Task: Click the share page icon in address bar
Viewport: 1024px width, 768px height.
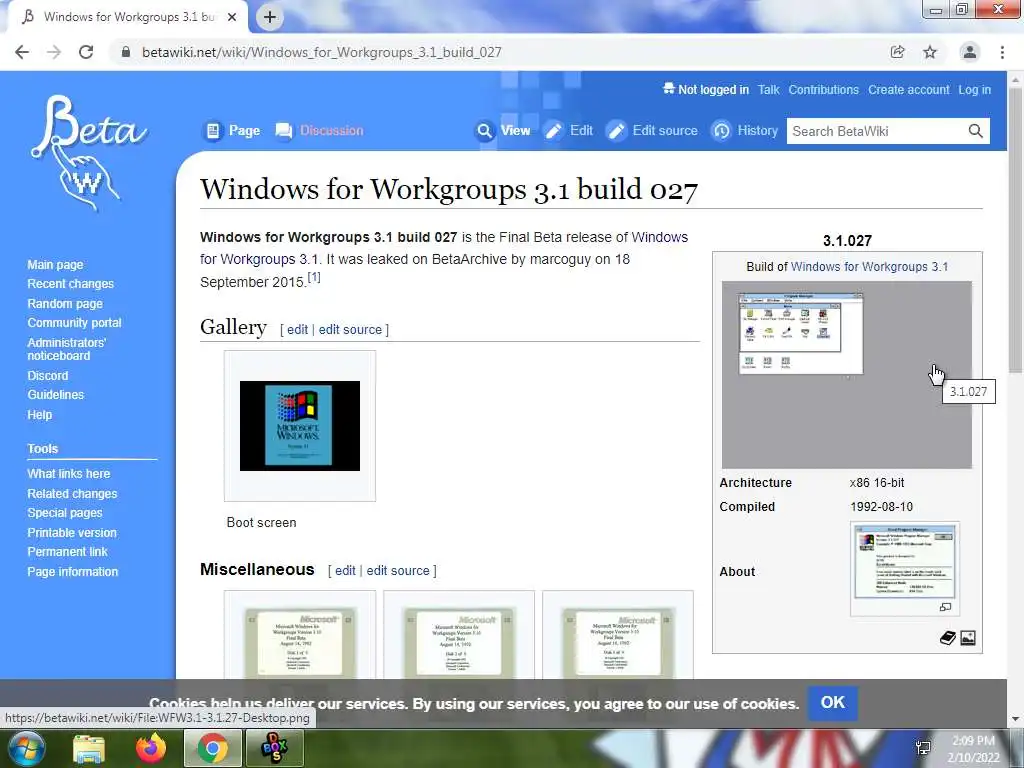Action: 897,52
